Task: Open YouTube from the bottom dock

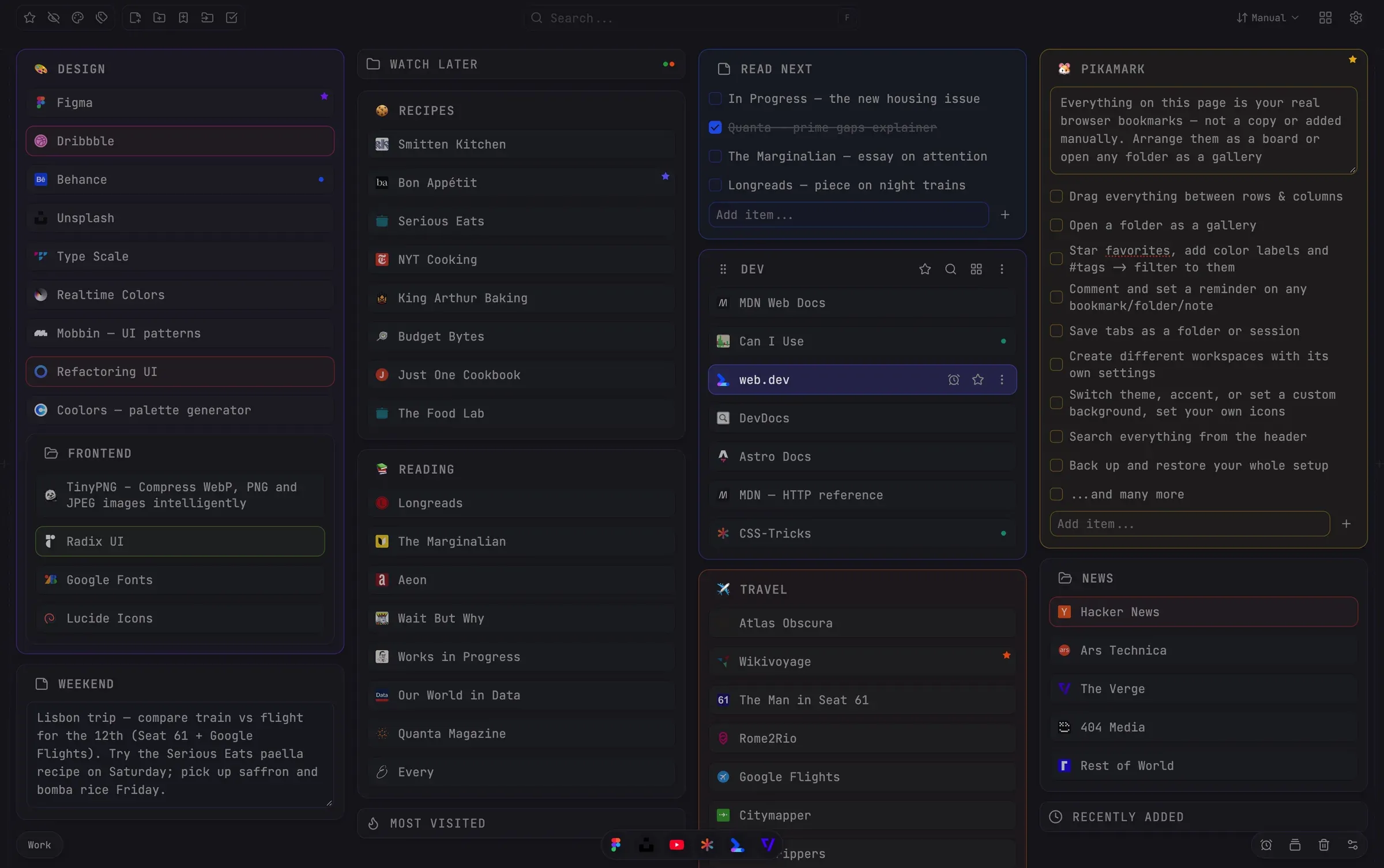Action: click(x=677, y=845)
